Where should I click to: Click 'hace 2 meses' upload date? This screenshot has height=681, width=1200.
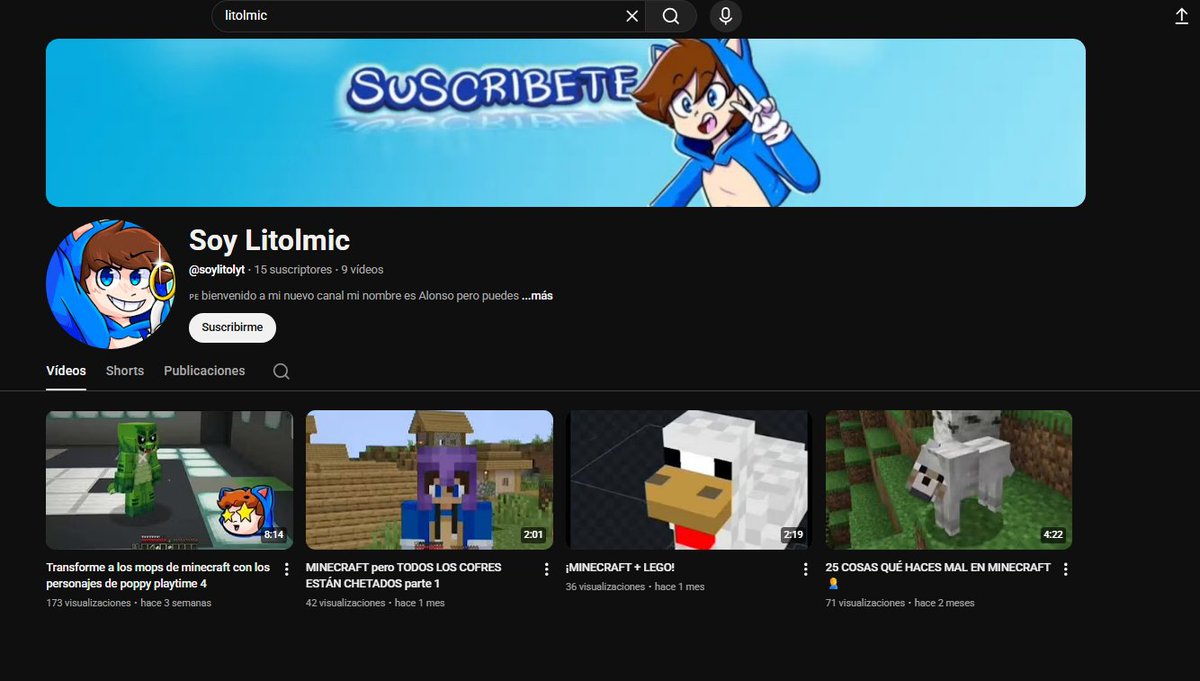[945, 603]
